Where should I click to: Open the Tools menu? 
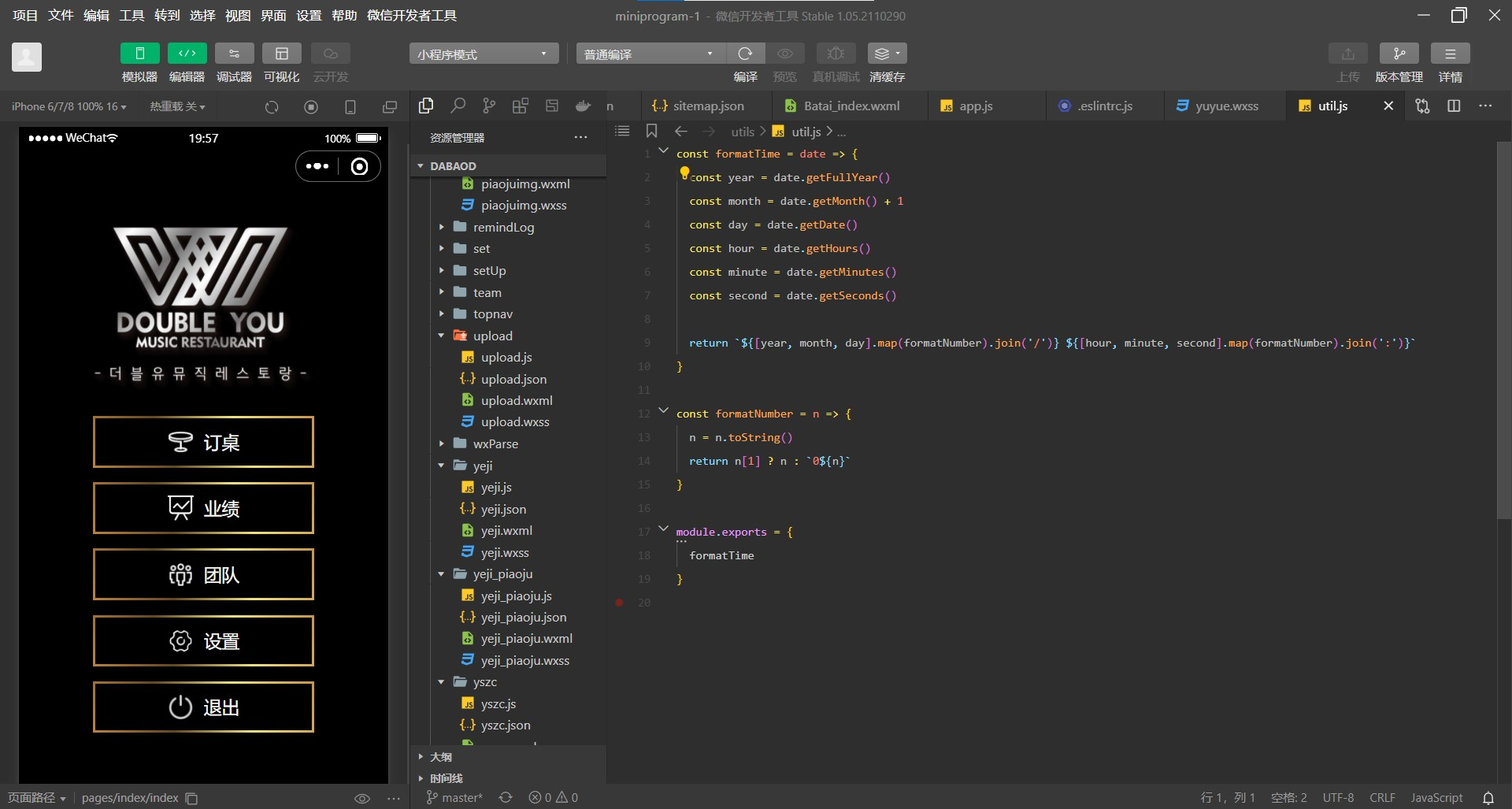(132, 16)
